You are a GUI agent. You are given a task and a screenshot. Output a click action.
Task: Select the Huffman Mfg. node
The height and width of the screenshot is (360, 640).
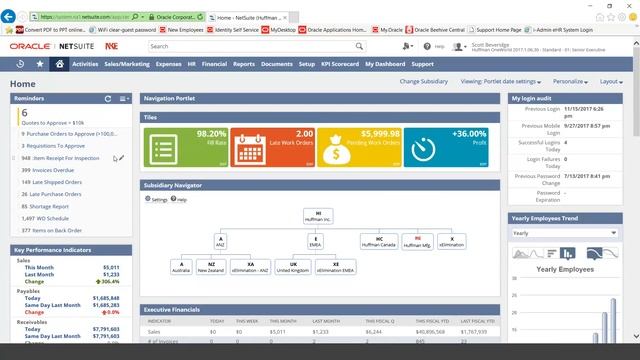click(x=418, y=242)
